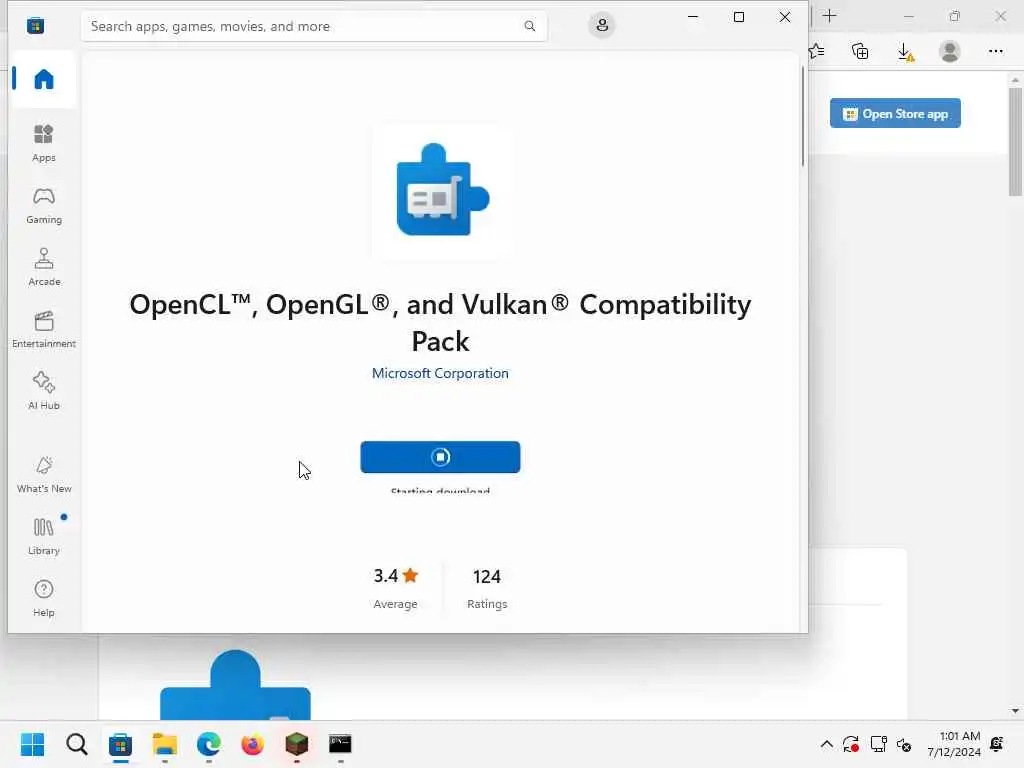The height and width of the screenshot is (768, 1024).
Task: Open the Windows Start menu
Action: pos(32,744)
